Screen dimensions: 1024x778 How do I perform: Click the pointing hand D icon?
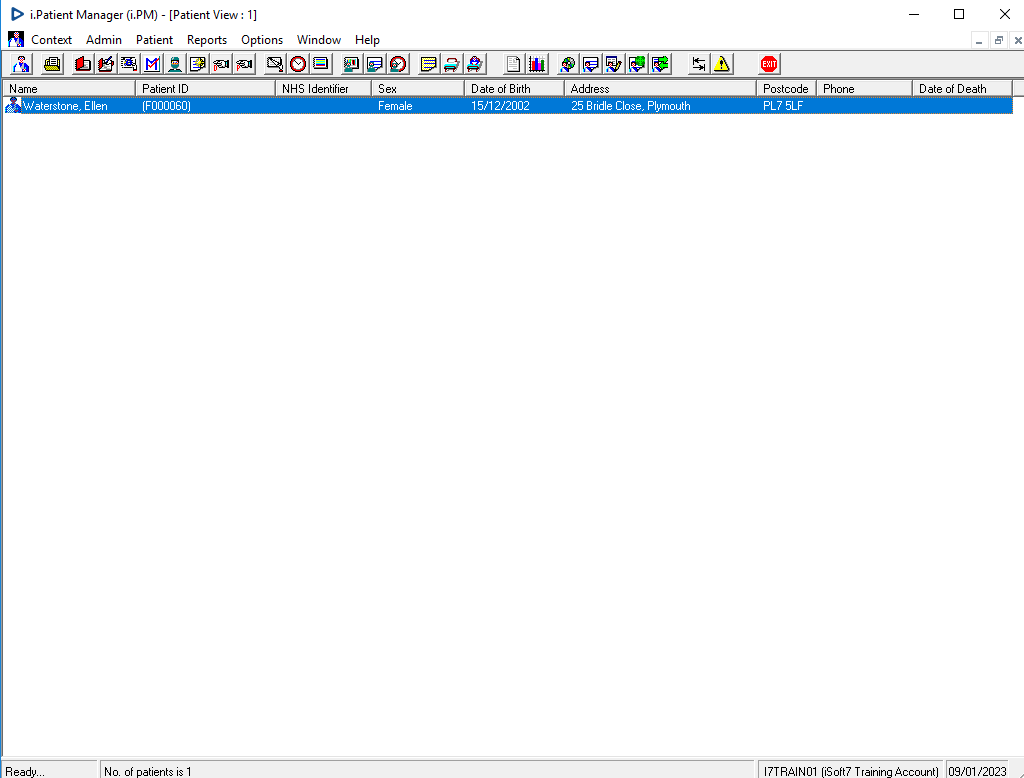[x=221, y=64]
